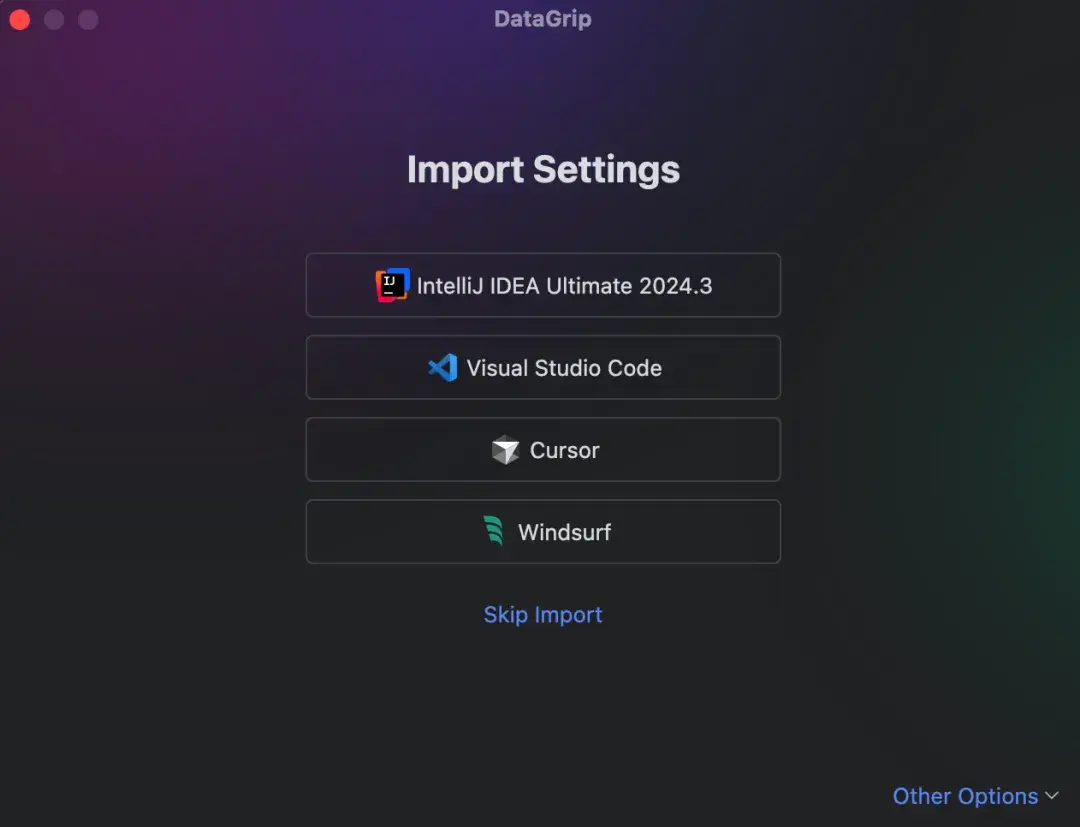This screenshot has width=1080, height=827.
Task: Click the greyed-out zoom window button
Action: coord(88,19)
